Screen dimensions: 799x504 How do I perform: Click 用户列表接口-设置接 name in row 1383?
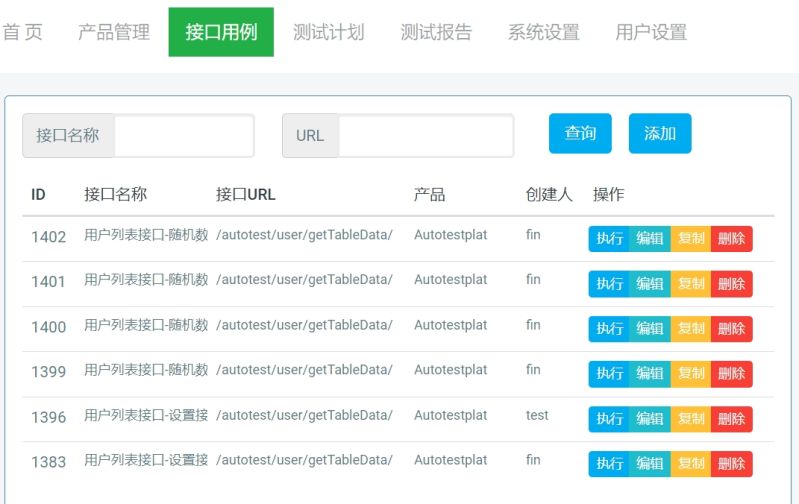[146, 460]
